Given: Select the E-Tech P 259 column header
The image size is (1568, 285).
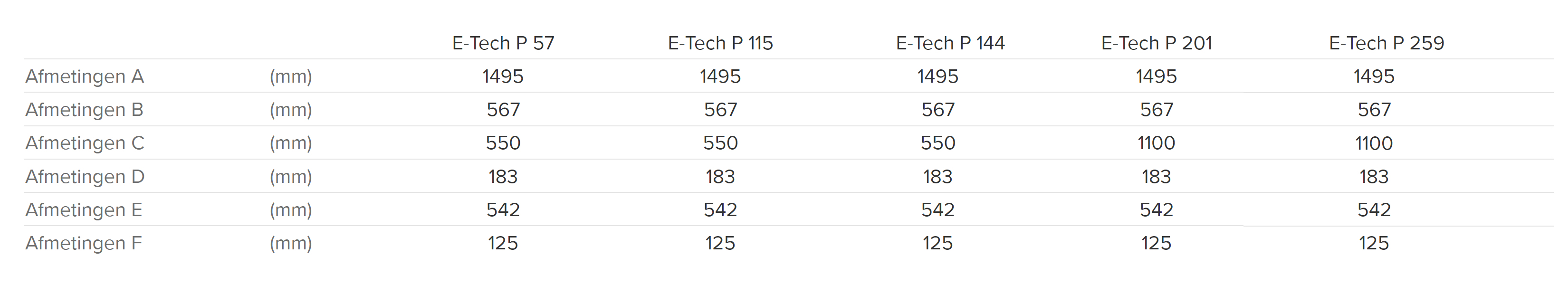Looking at the screenshot, I should coord(1386,43).
